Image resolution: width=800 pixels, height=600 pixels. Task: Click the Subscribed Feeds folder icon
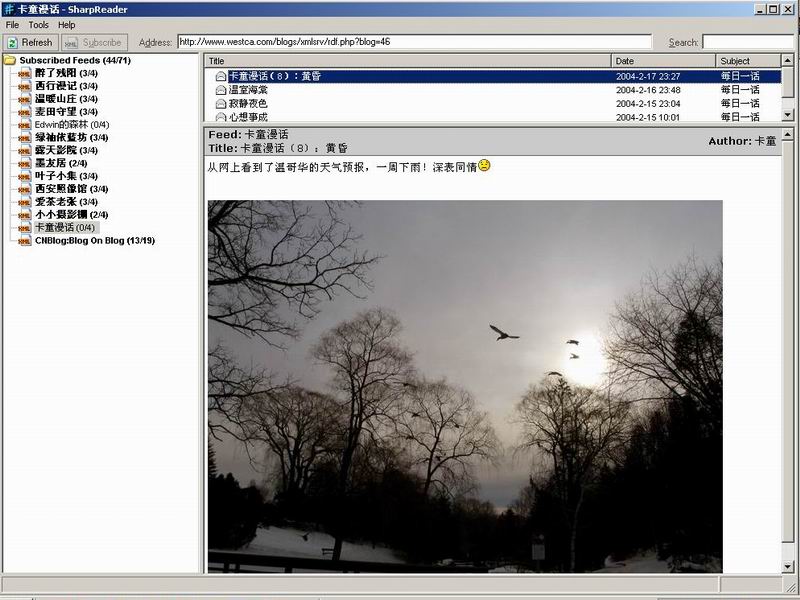point(10,60)
